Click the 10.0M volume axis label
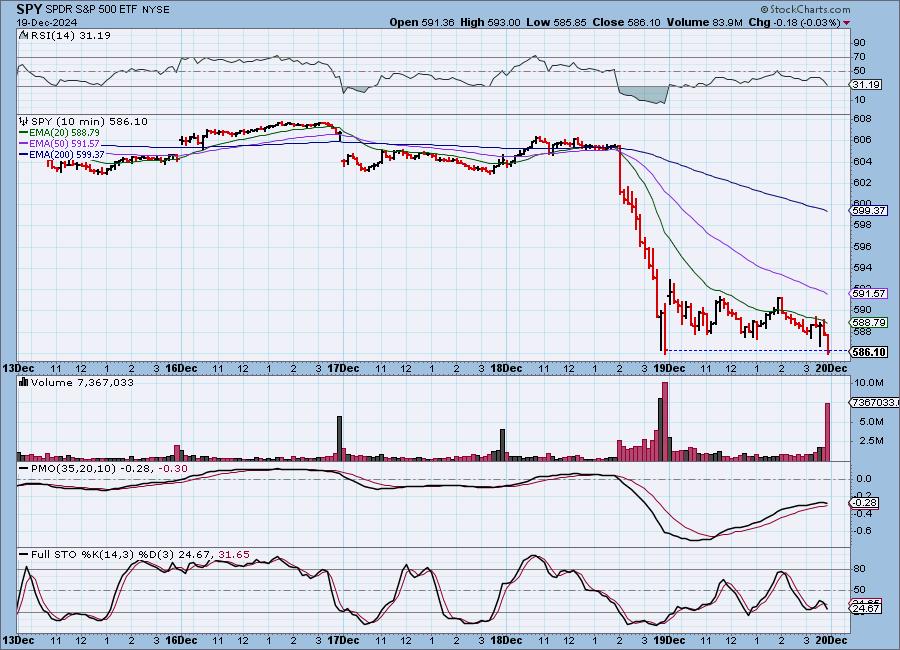This screenshot has width=900, height=650. coord(869,382)
